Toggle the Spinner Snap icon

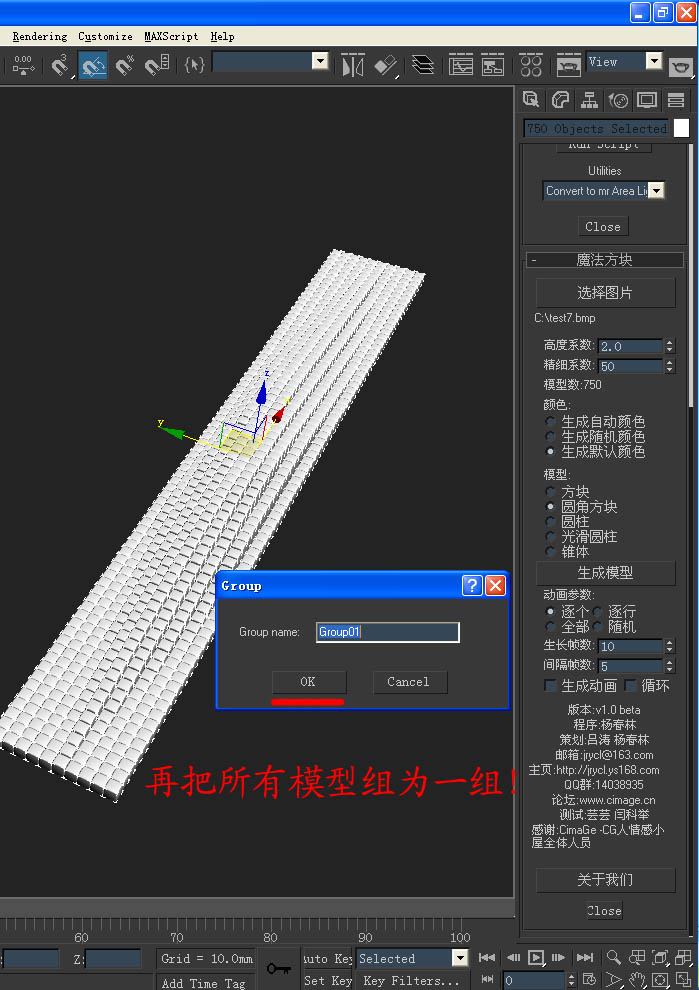coord(157,65)
